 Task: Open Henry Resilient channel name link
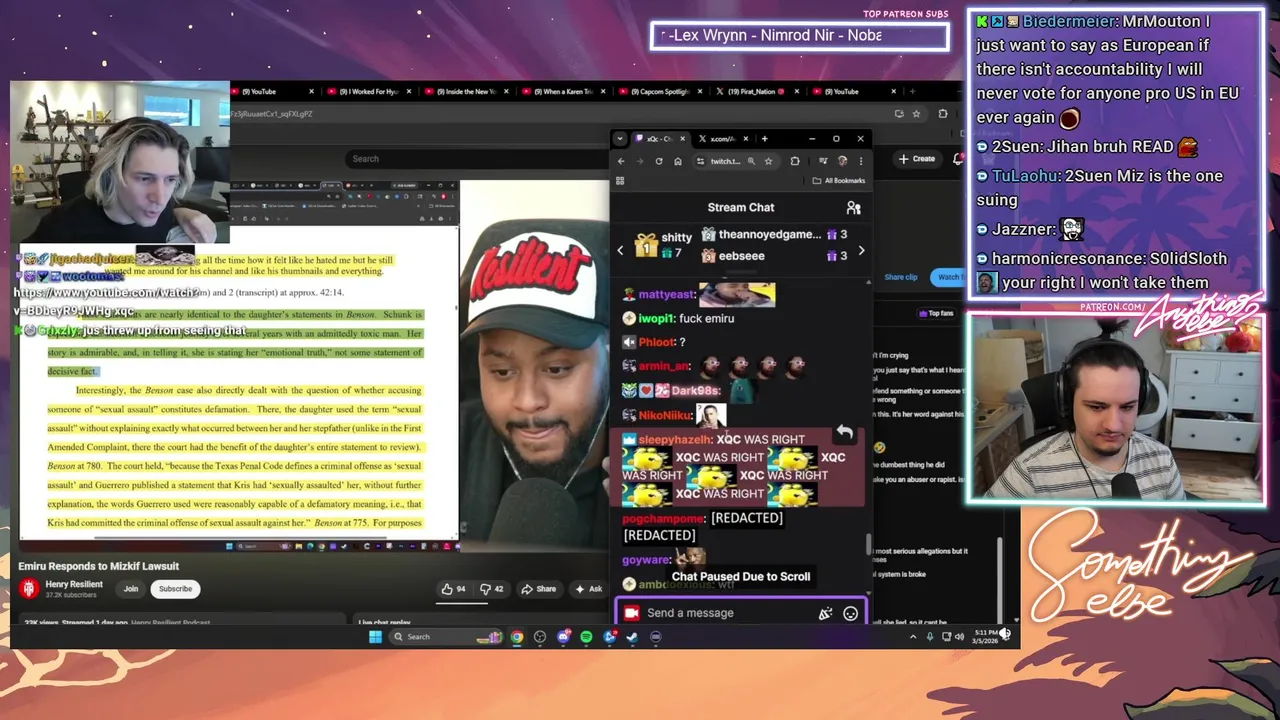tap(74, 584)
